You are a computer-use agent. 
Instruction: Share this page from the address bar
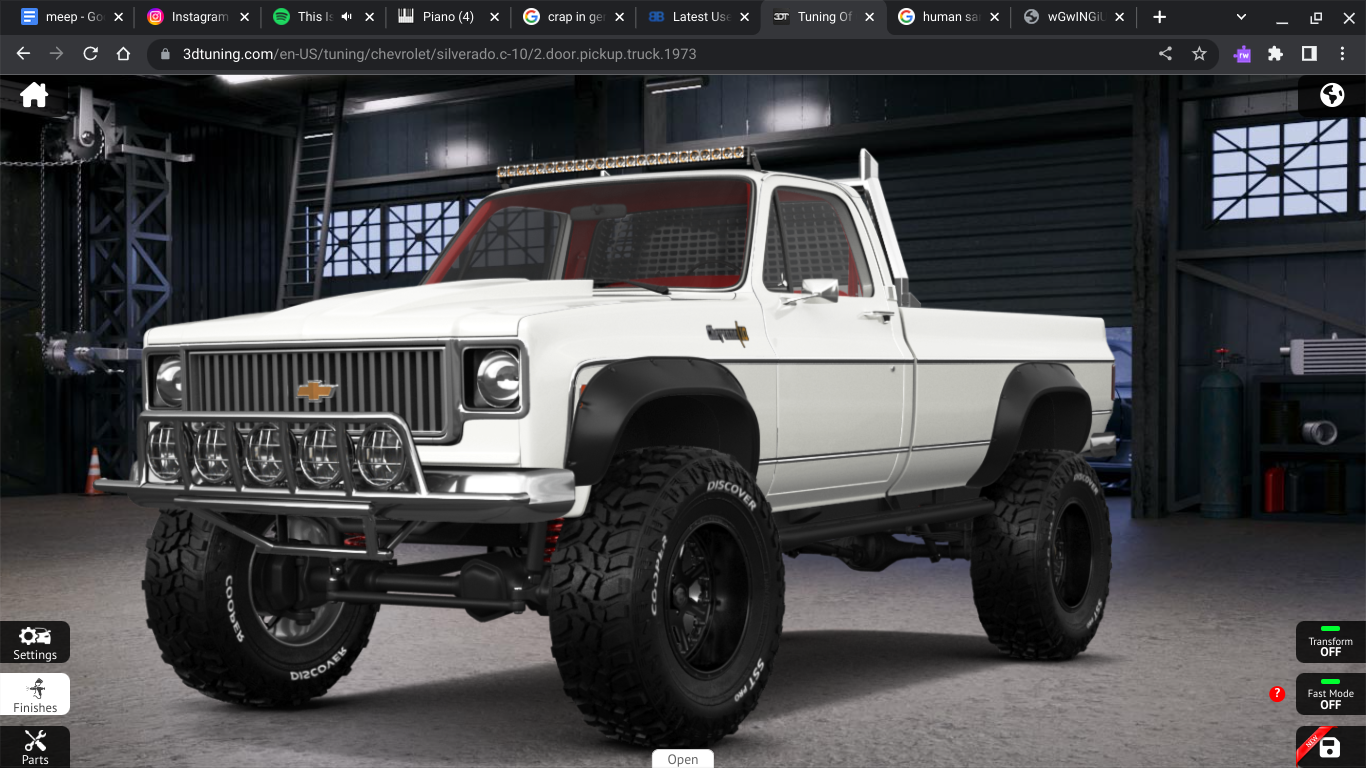[1166, 54]
